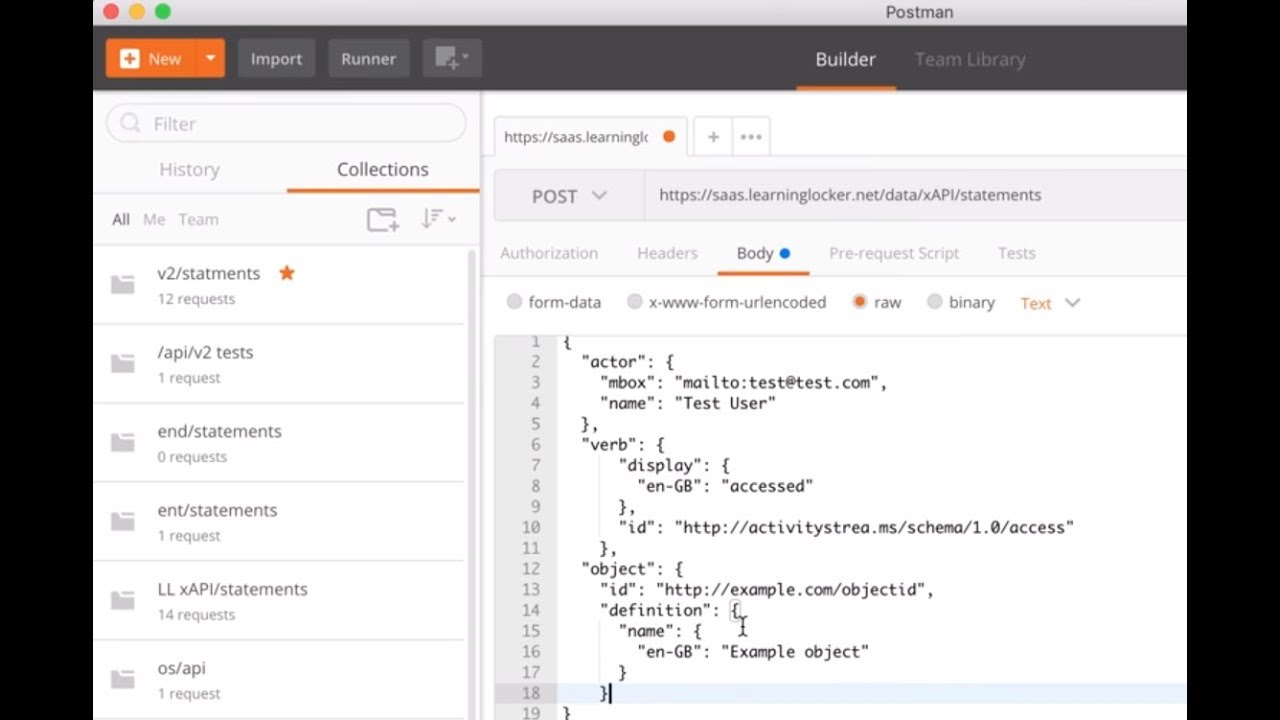Image resolution: width=1280 pixels, height=720 pixels.
Task: Open the Tests tab
Action: pos(1016,253)
